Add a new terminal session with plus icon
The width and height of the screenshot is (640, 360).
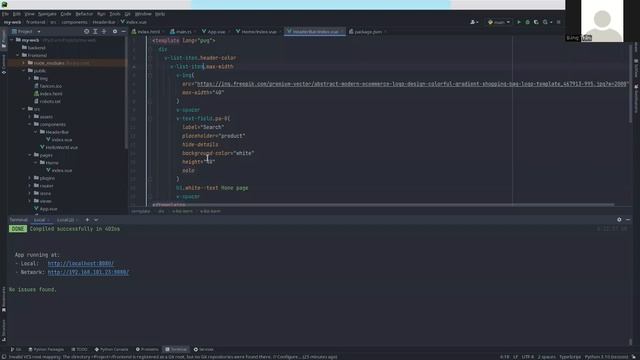[87, 220]
